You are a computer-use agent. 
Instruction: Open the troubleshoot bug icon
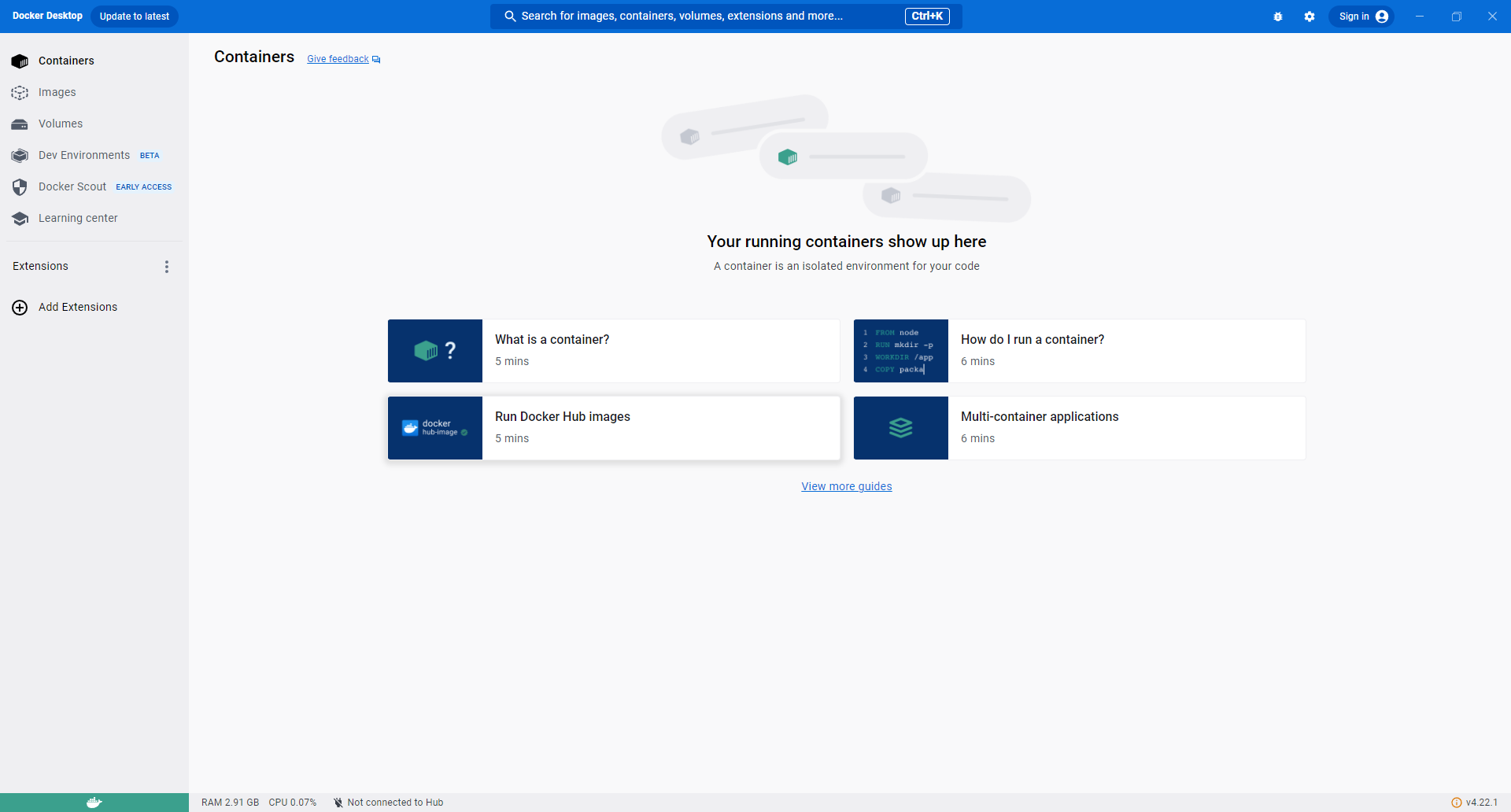(1278, 17)
